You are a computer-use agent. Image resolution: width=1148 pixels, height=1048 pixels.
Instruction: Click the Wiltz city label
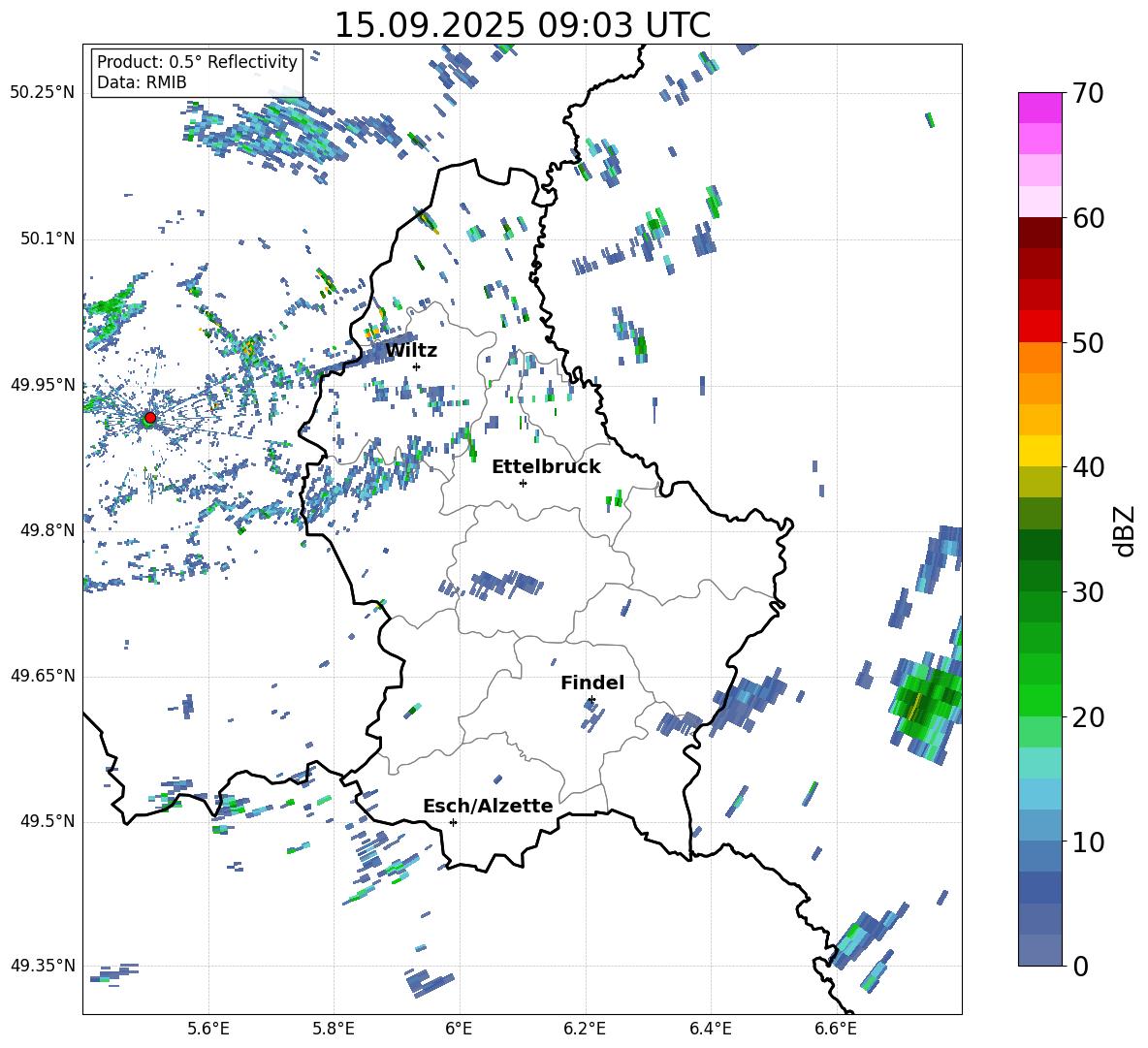pyautogui.click(x=411, y=350)
